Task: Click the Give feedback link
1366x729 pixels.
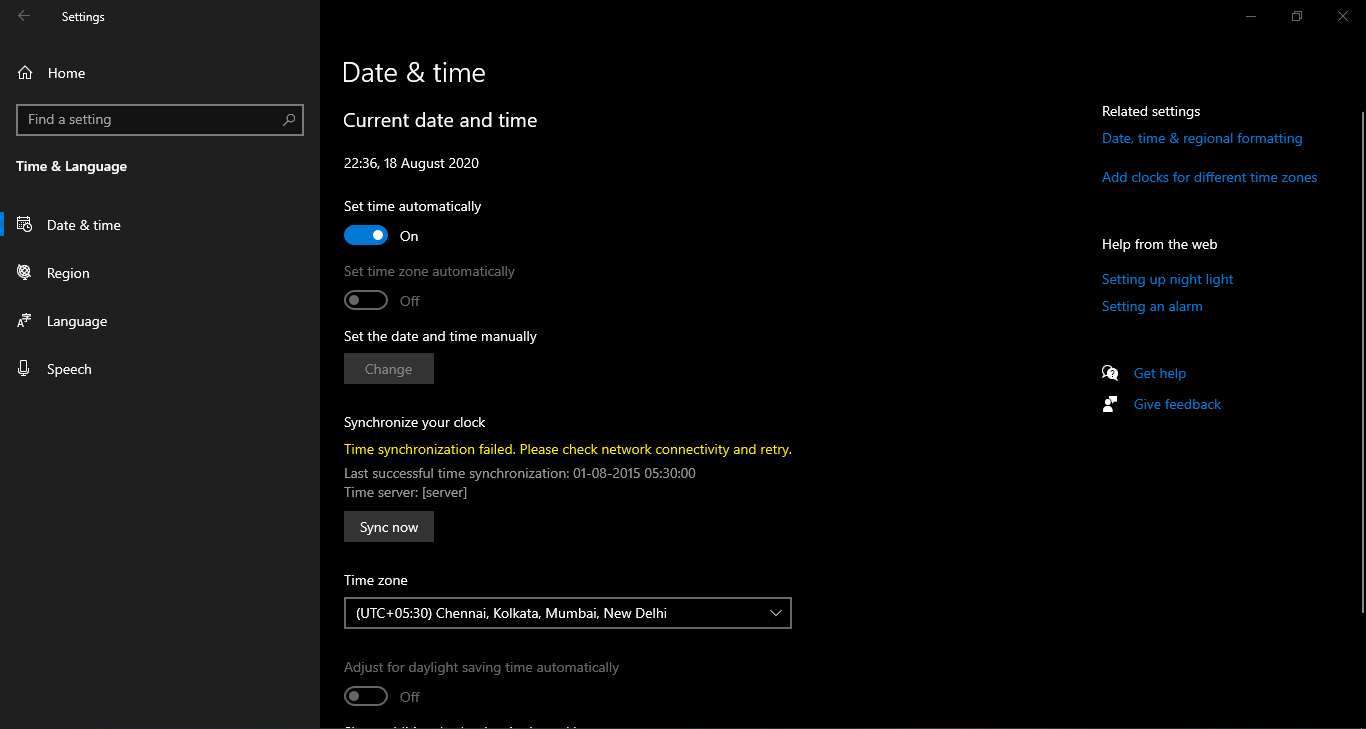Action: pyautogui.click(x=1177, y=404)
